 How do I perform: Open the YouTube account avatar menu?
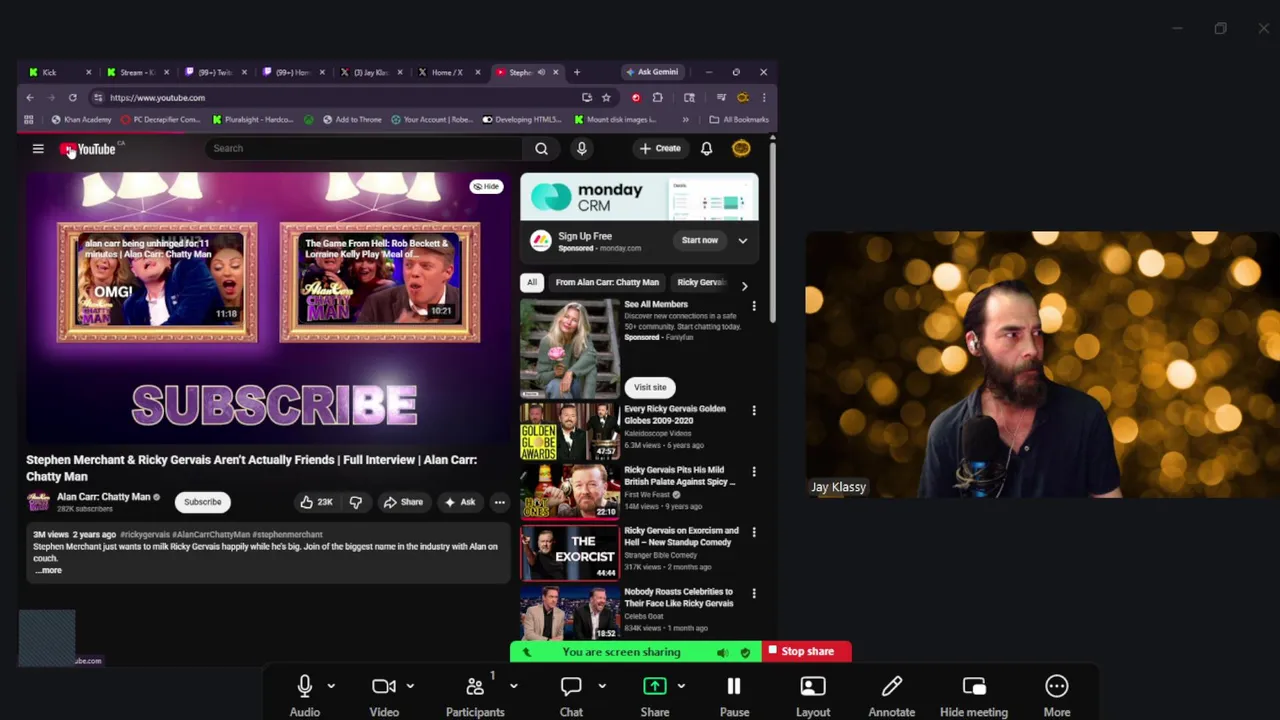click(741, 149)
